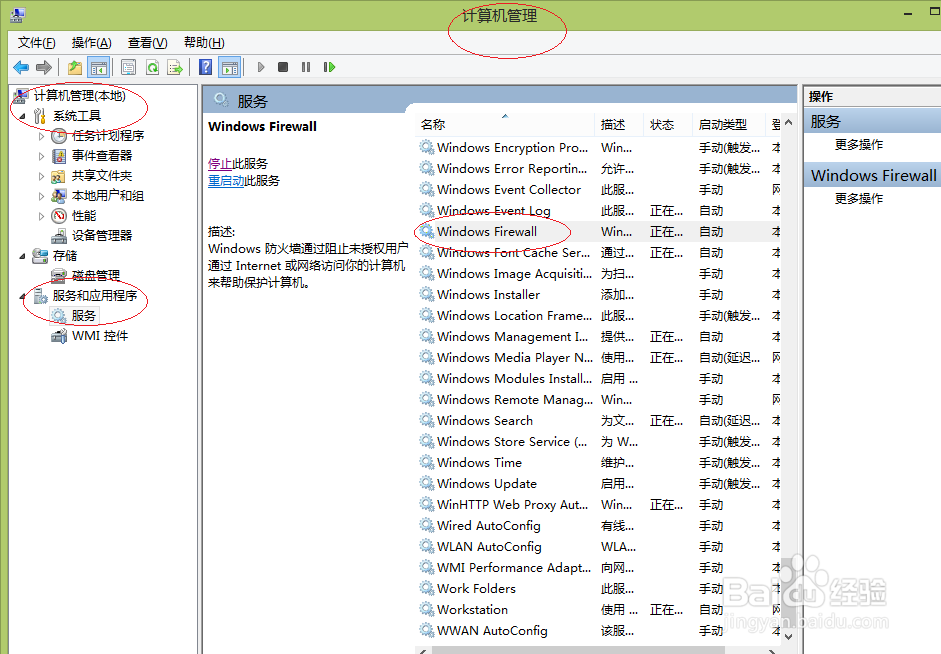Select 任务计划程序 clock icon
941x654 pixels.
pos(59,136)
